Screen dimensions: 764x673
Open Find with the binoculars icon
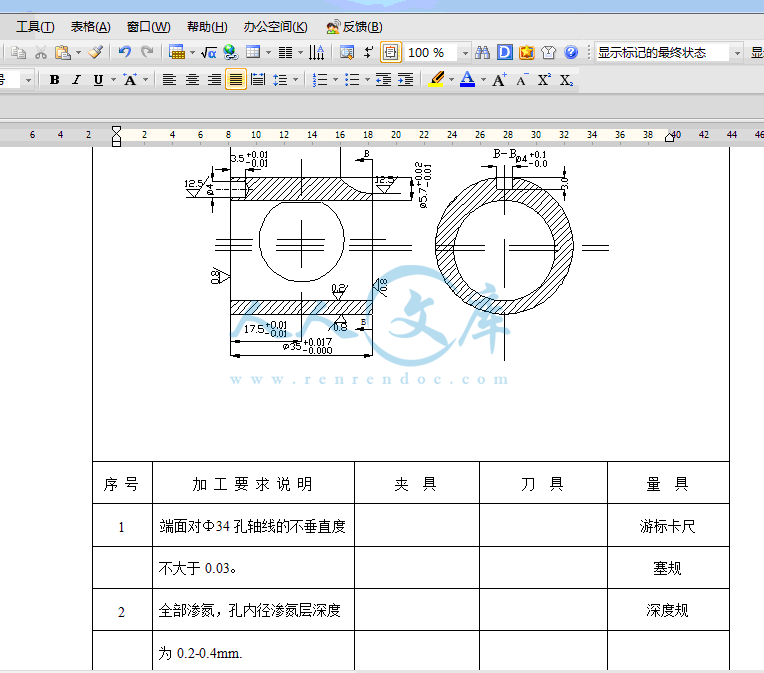(x=482, y=53)
